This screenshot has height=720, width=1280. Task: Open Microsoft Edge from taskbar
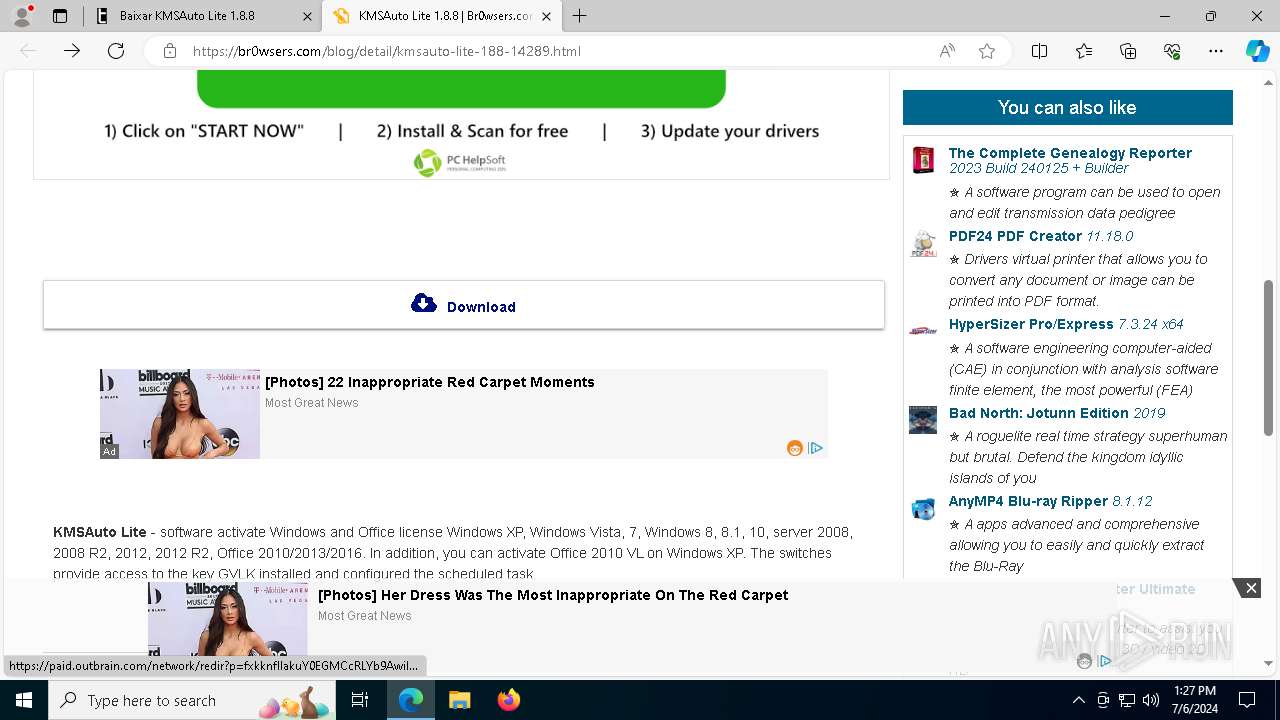pyautogui.click(x=411, y=700)
